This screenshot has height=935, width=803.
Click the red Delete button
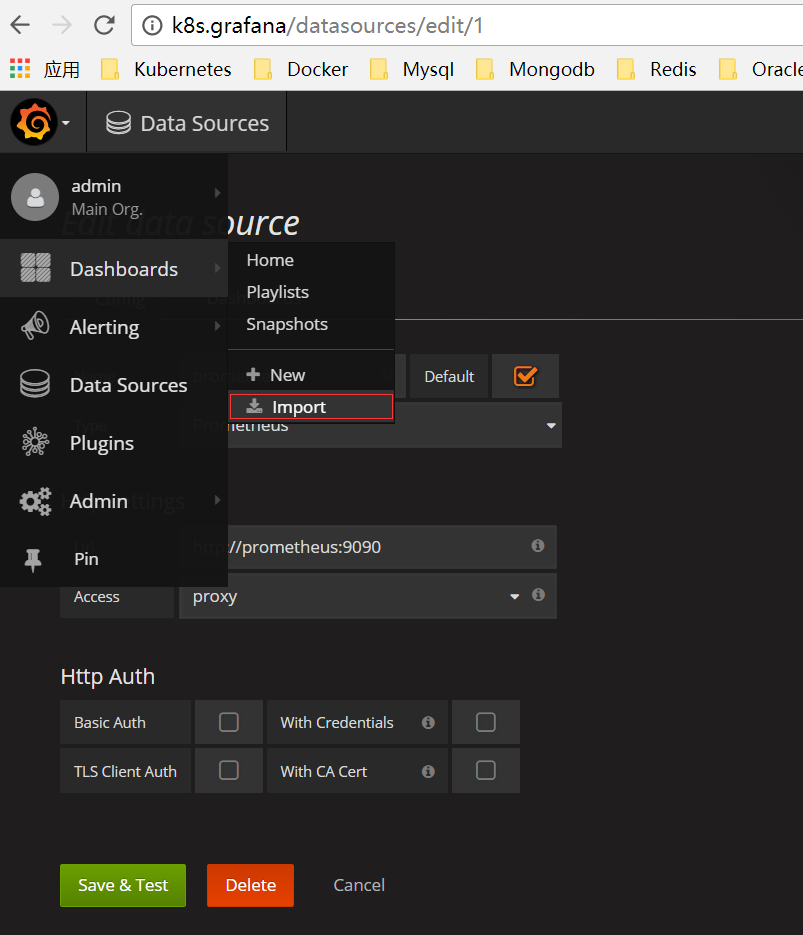[x=250, y=885]
